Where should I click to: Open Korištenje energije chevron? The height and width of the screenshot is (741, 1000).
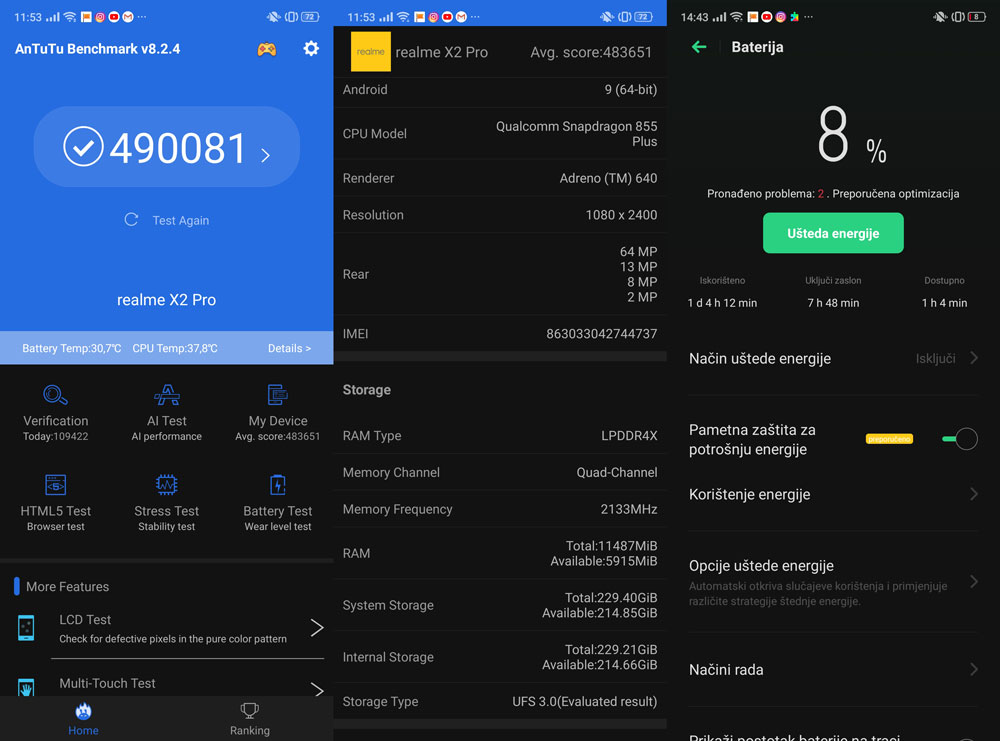pos(973,494)
